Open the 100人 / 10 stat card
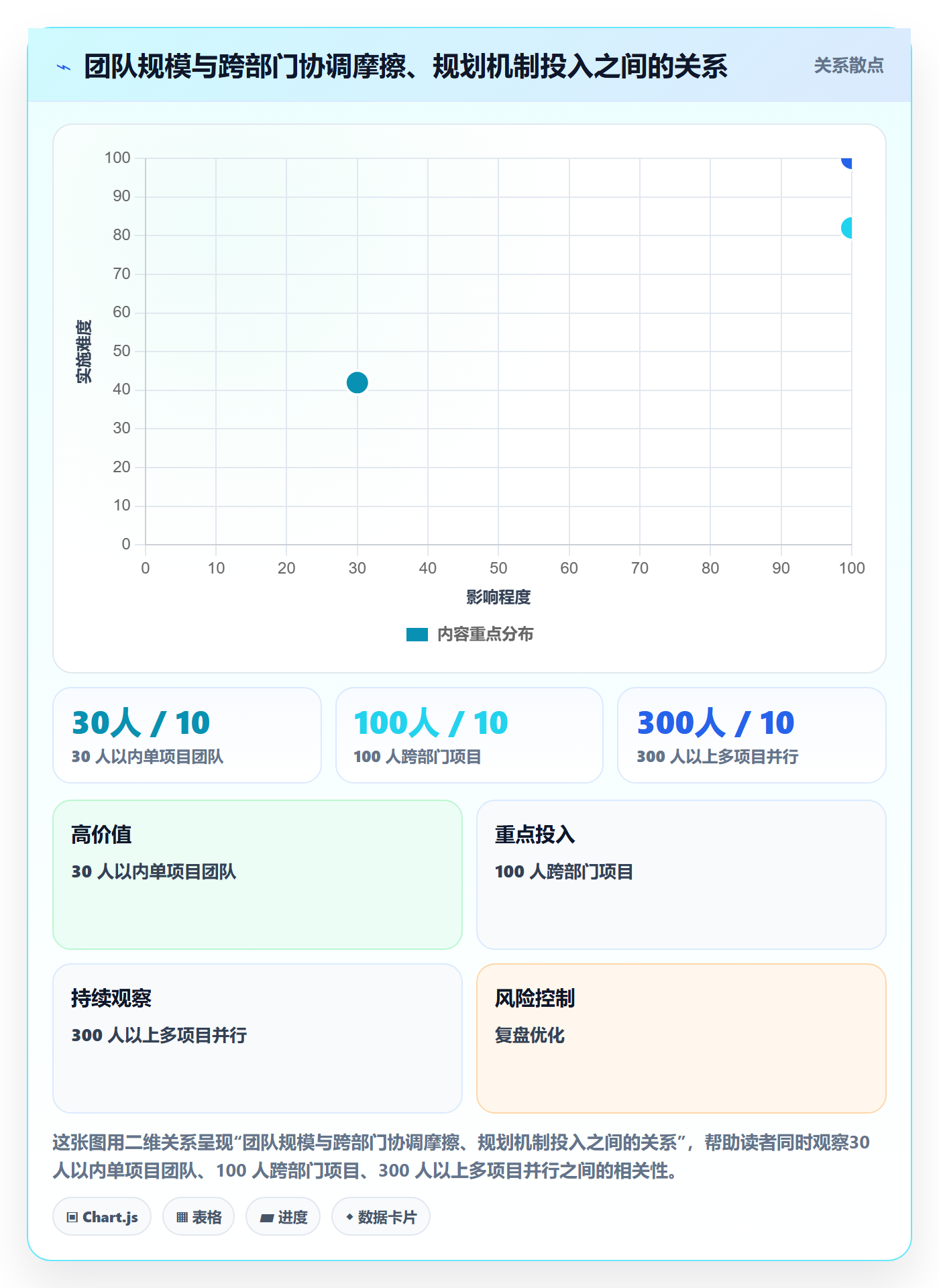This screenshot has height=1288, width=939. (469, 735)
